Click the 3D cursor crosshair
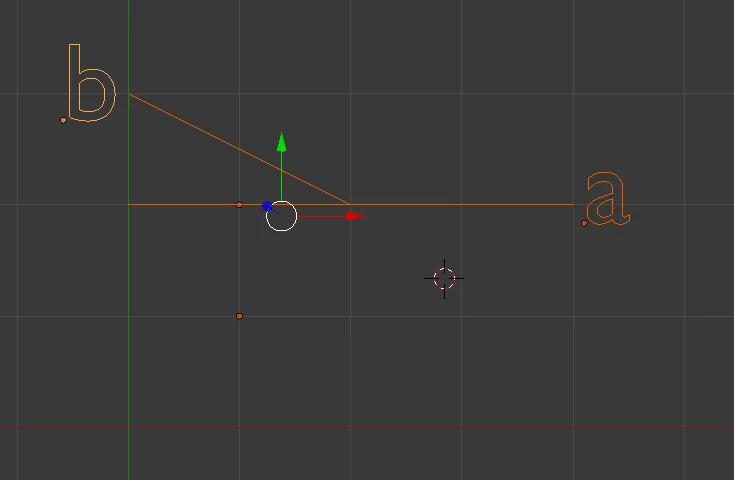Image resolution: width=734 pixels, height=480 pixels. [444, 279]
